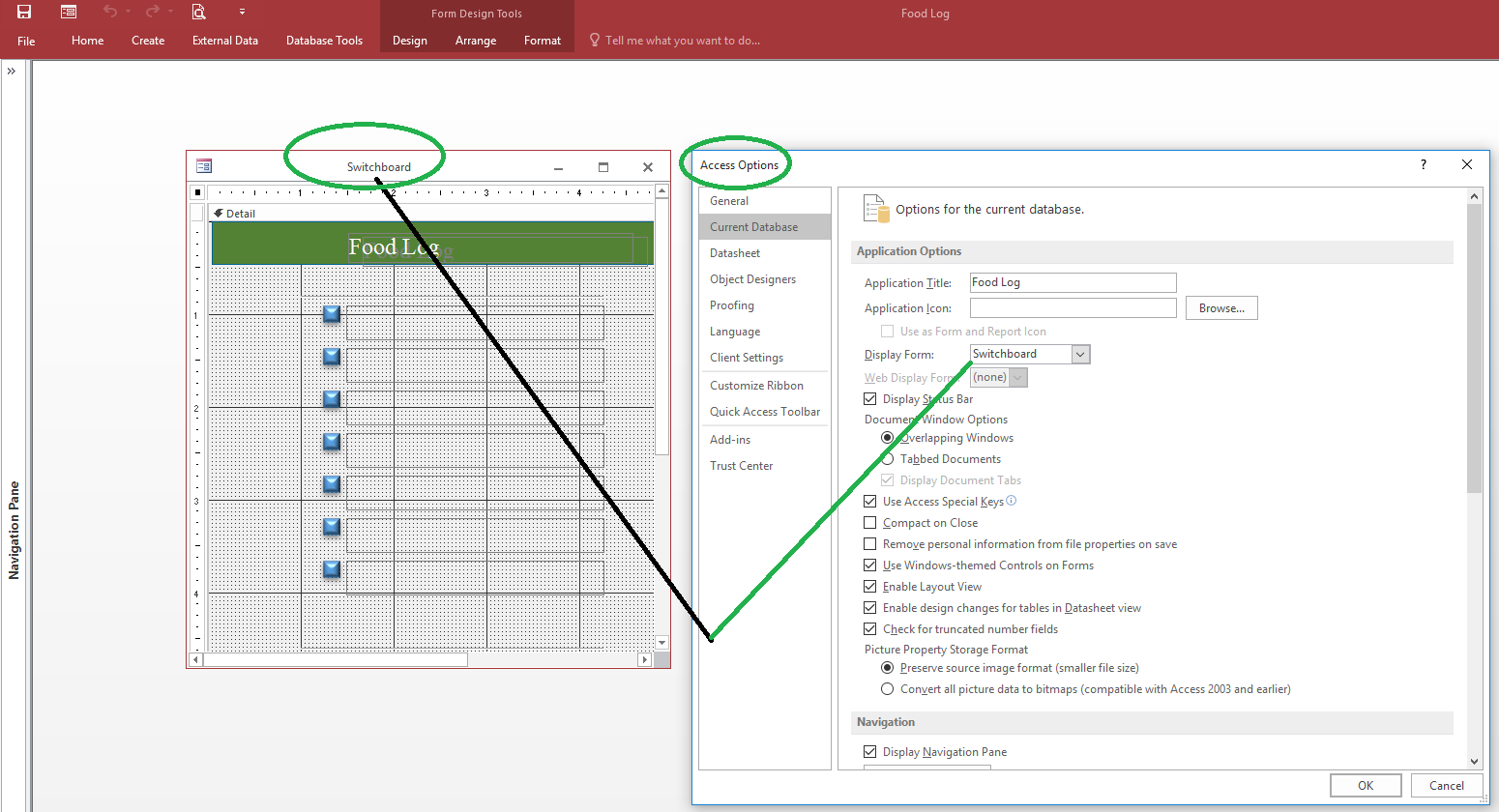Select Customize Ribbon in Access Options list
Screen dimensions: 1499x812
click(764, 386)
